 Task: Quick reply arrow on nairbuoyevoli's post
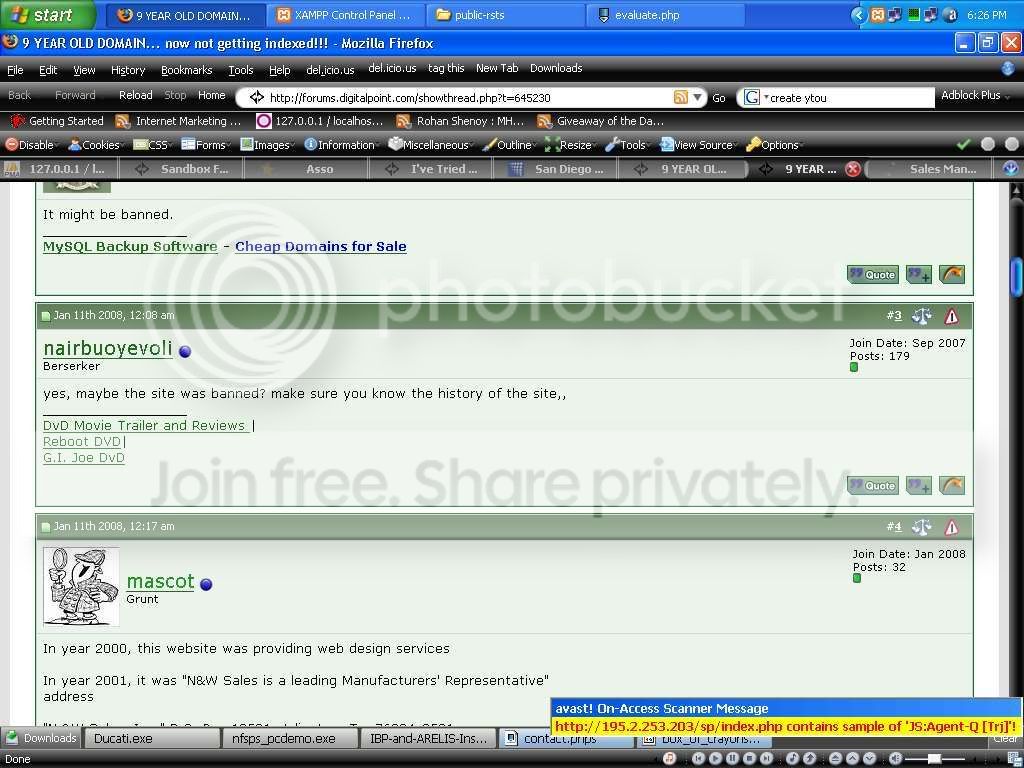(952, 486)
